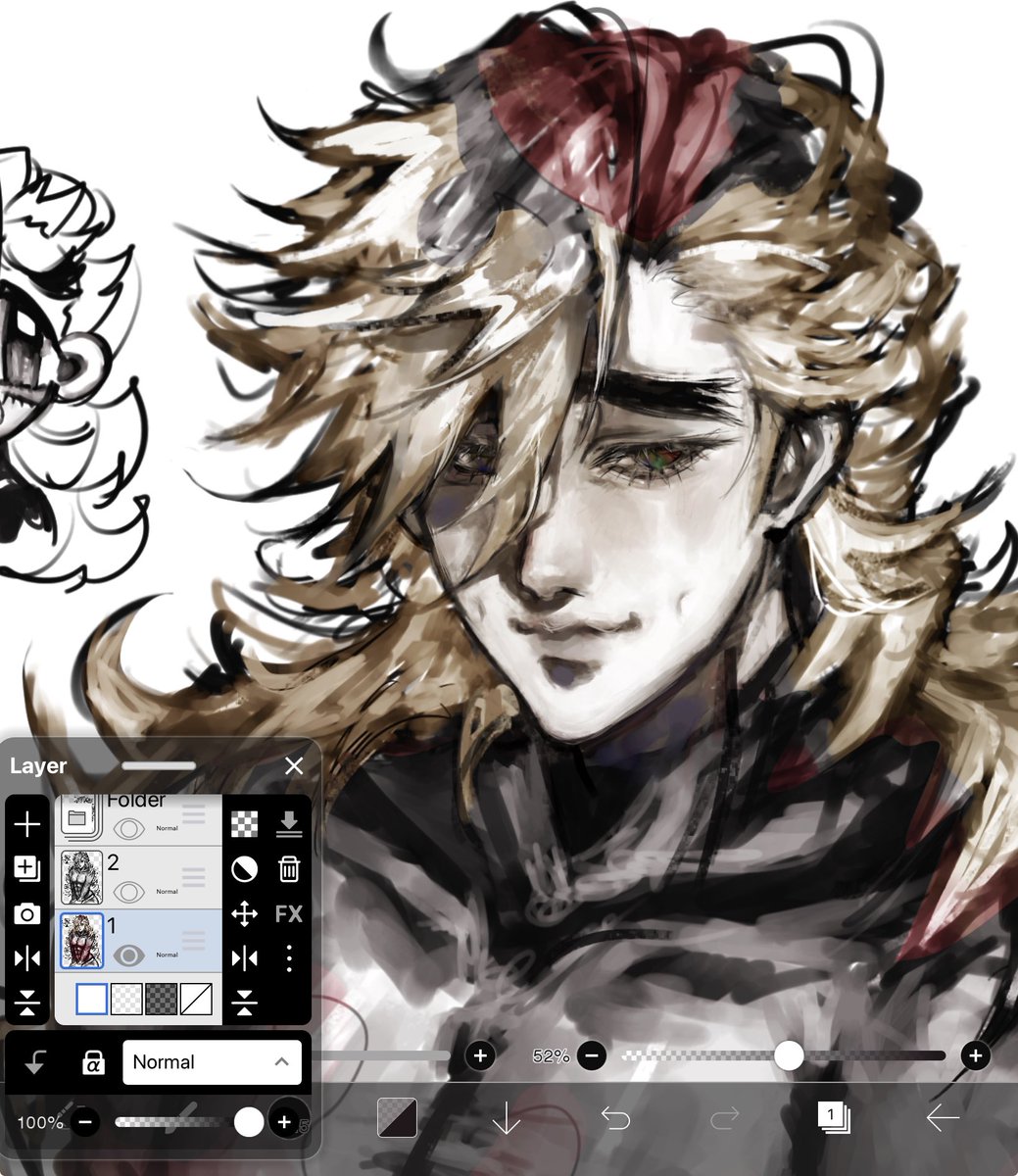
Task: Select layer 1 thumbnail
Action: [81, 941]
